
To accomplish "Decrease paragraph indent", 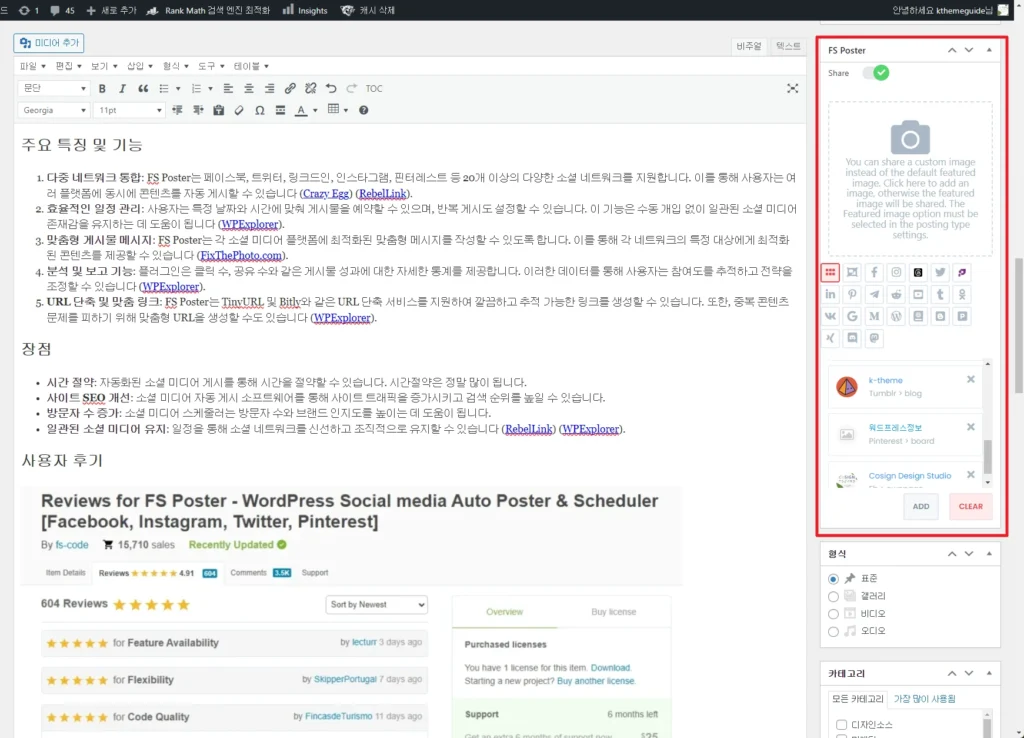I will point(177,110).
